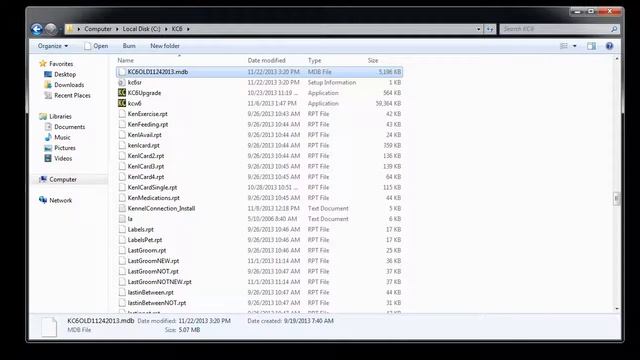Image resolution: width=640 pixels, height=360 pixels.
Task: Click the Videos library icon
Action: [x=48, y=158]
